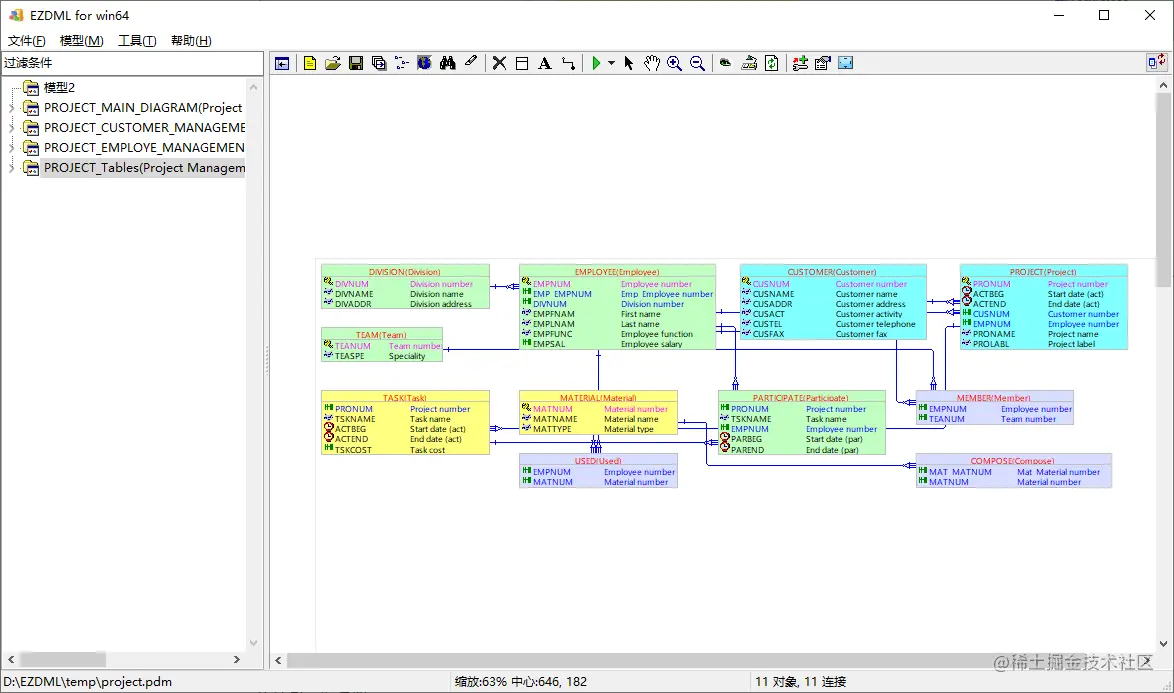Open the 帮助(H) menu
Viewport: 1174px width, 693px height.
(x=191, y=40)
